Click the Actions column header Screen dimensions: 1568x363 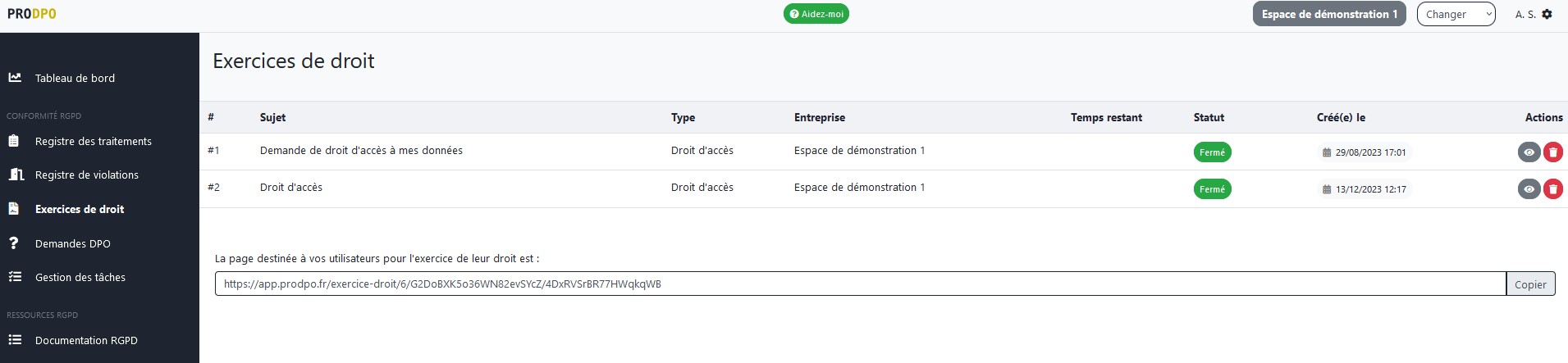pos(1543,117)
